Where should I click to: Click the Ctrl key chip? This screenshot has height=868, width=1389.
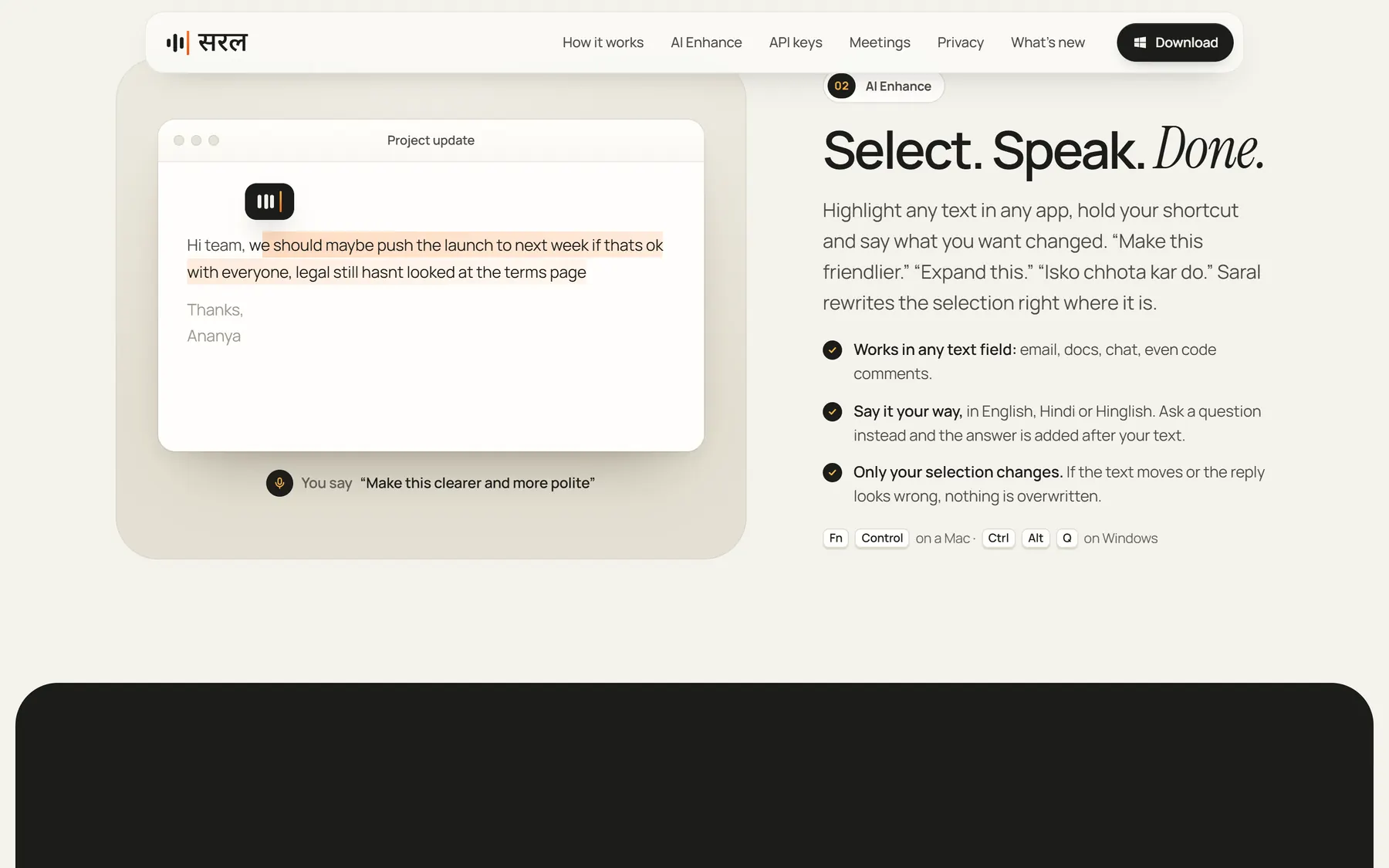click(x=999, y=538)
